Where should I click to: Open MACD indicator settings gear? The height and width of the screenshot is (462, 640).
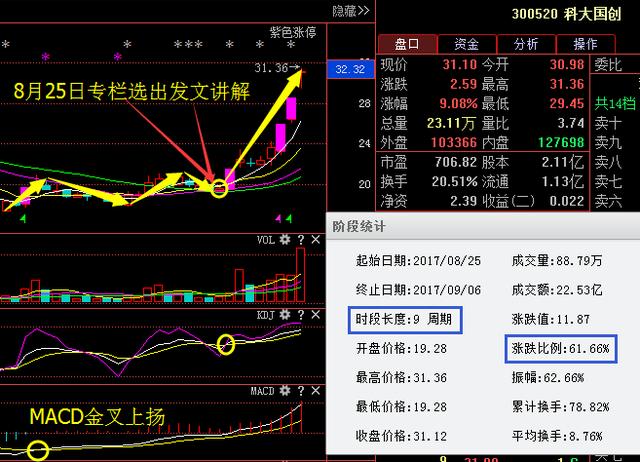pyautogui.click(x=286, y=391)
